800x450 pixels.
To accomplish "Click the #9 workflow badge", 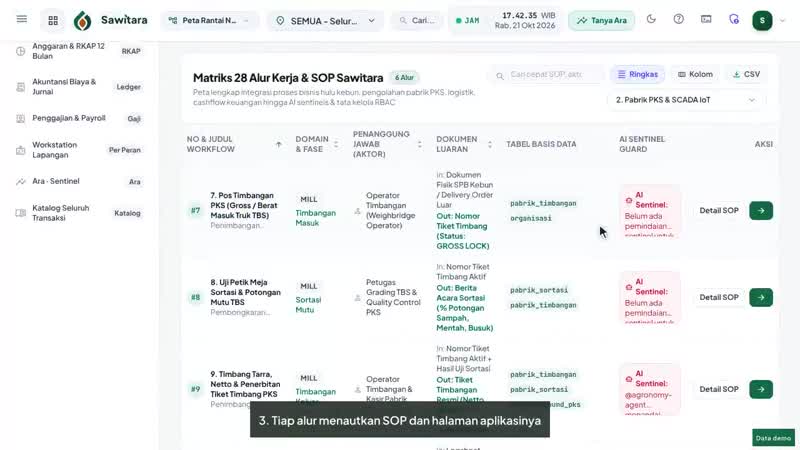I will tap(195, 389).
